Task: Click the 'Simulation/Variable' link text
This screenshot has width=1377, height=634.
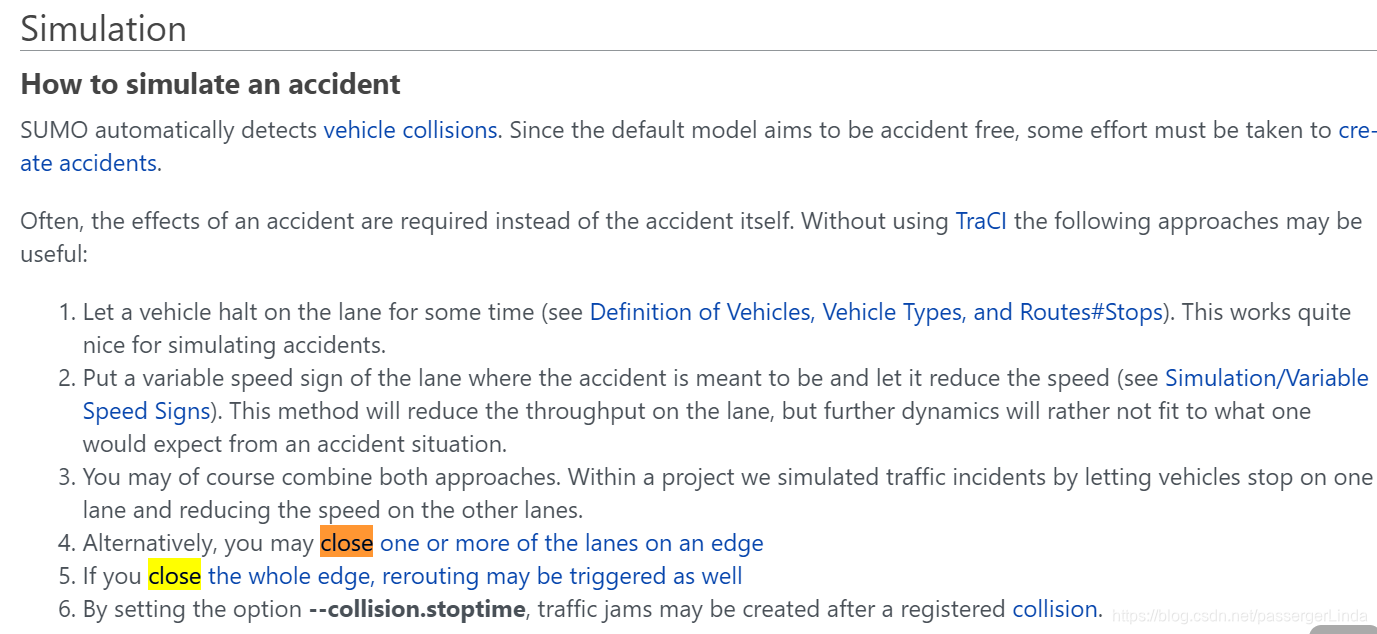Action: [1267, 378]
